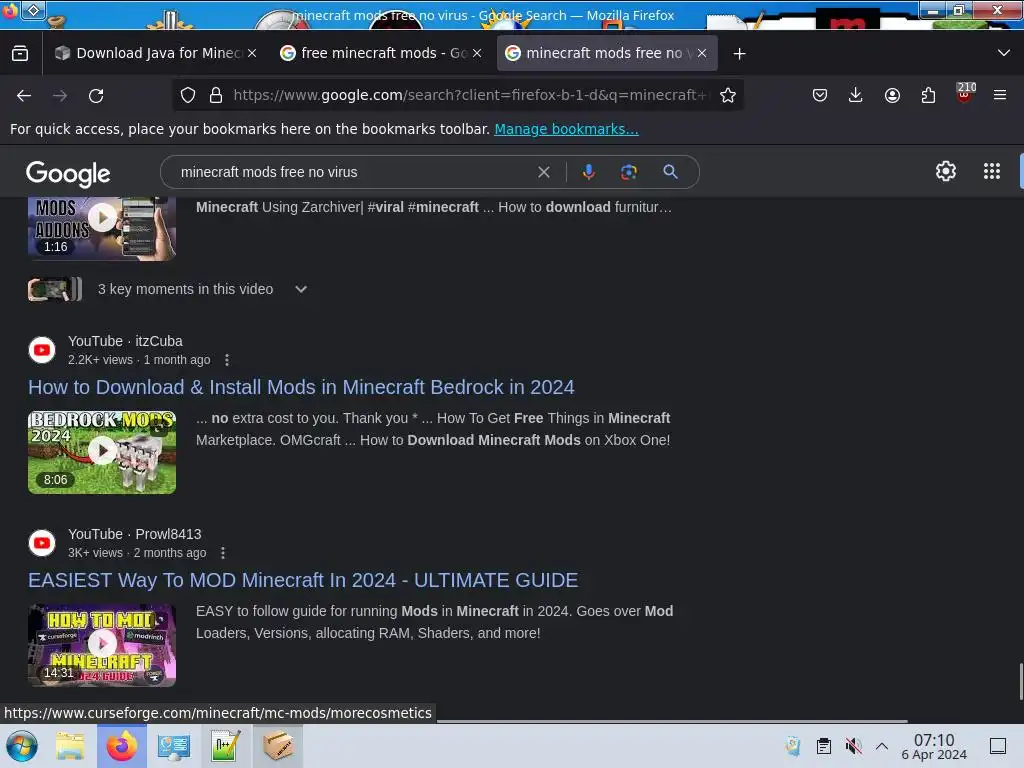Play the Bedrock Mods 2024 video thumbnail

click(x=102, y=452)
